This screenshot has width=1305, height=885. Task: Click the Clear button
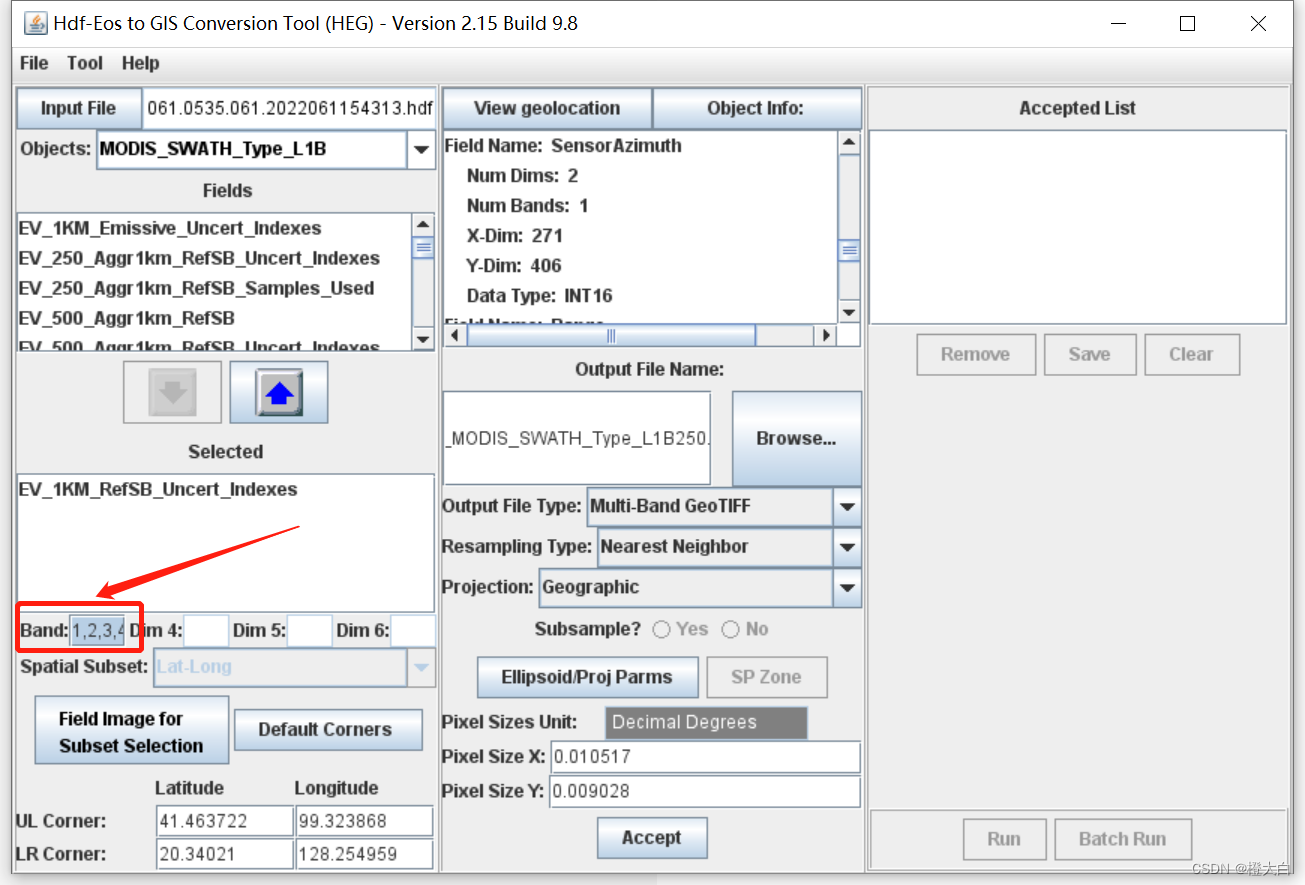point(1191,354)
